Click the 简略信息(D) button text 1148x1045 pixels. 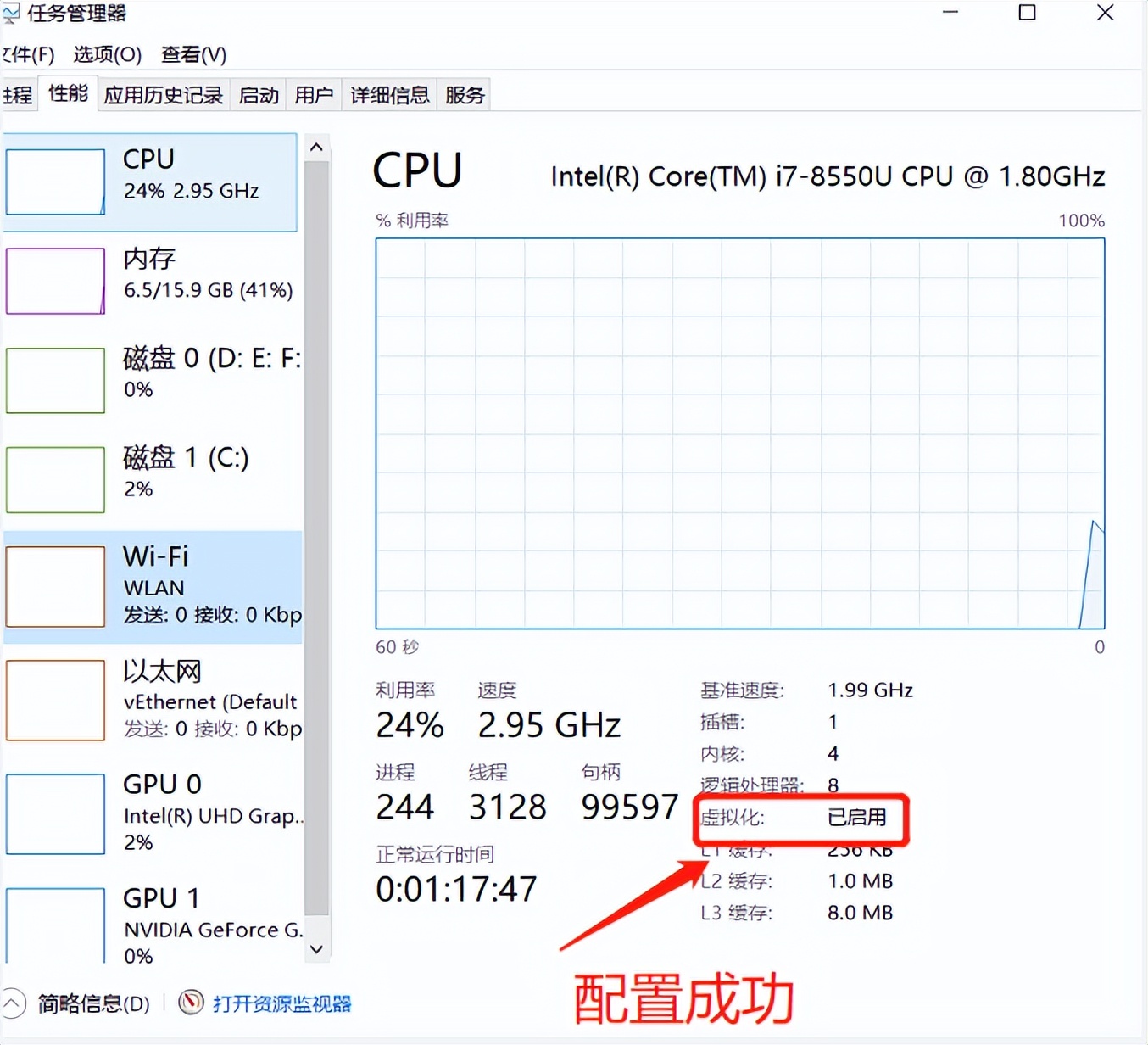click(93, 1004)
